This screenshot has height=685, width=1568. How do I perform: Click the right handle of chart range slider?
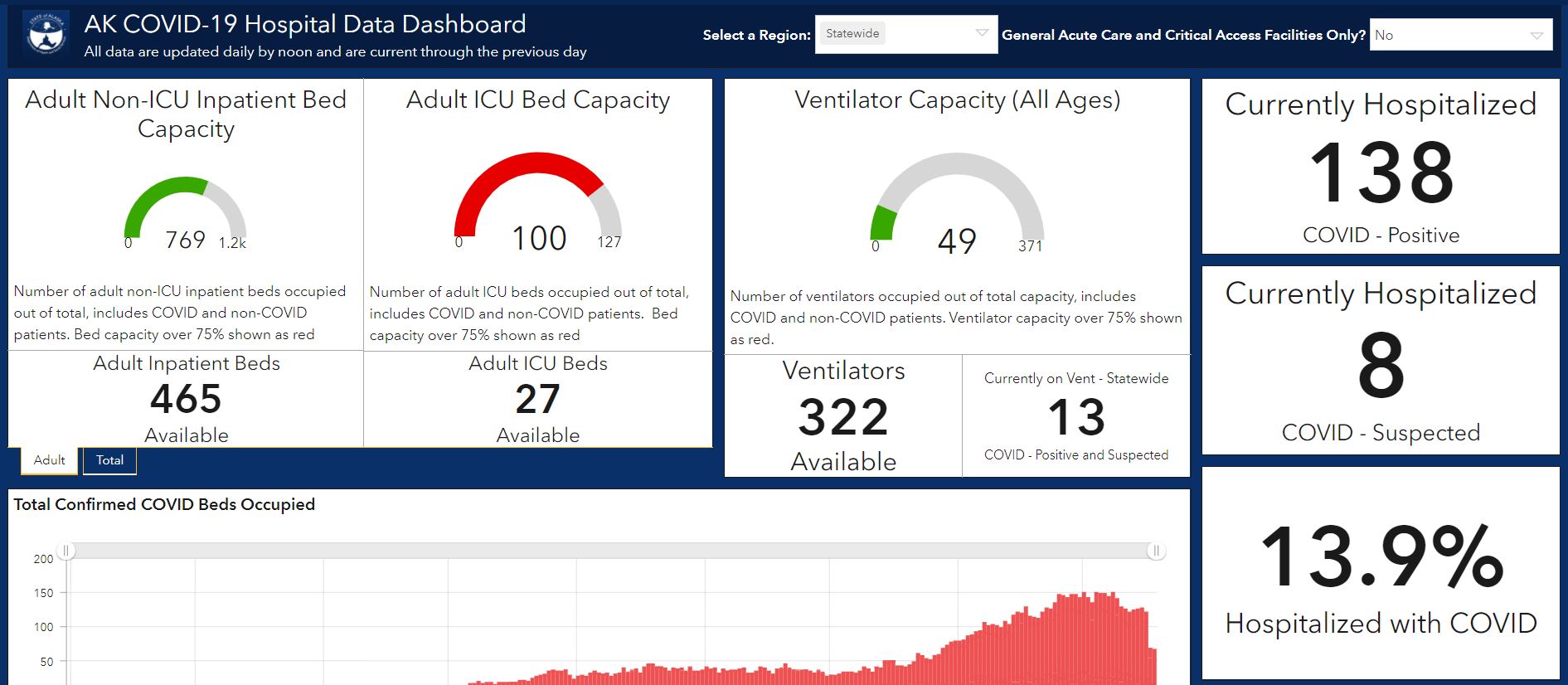[1156, 551]
